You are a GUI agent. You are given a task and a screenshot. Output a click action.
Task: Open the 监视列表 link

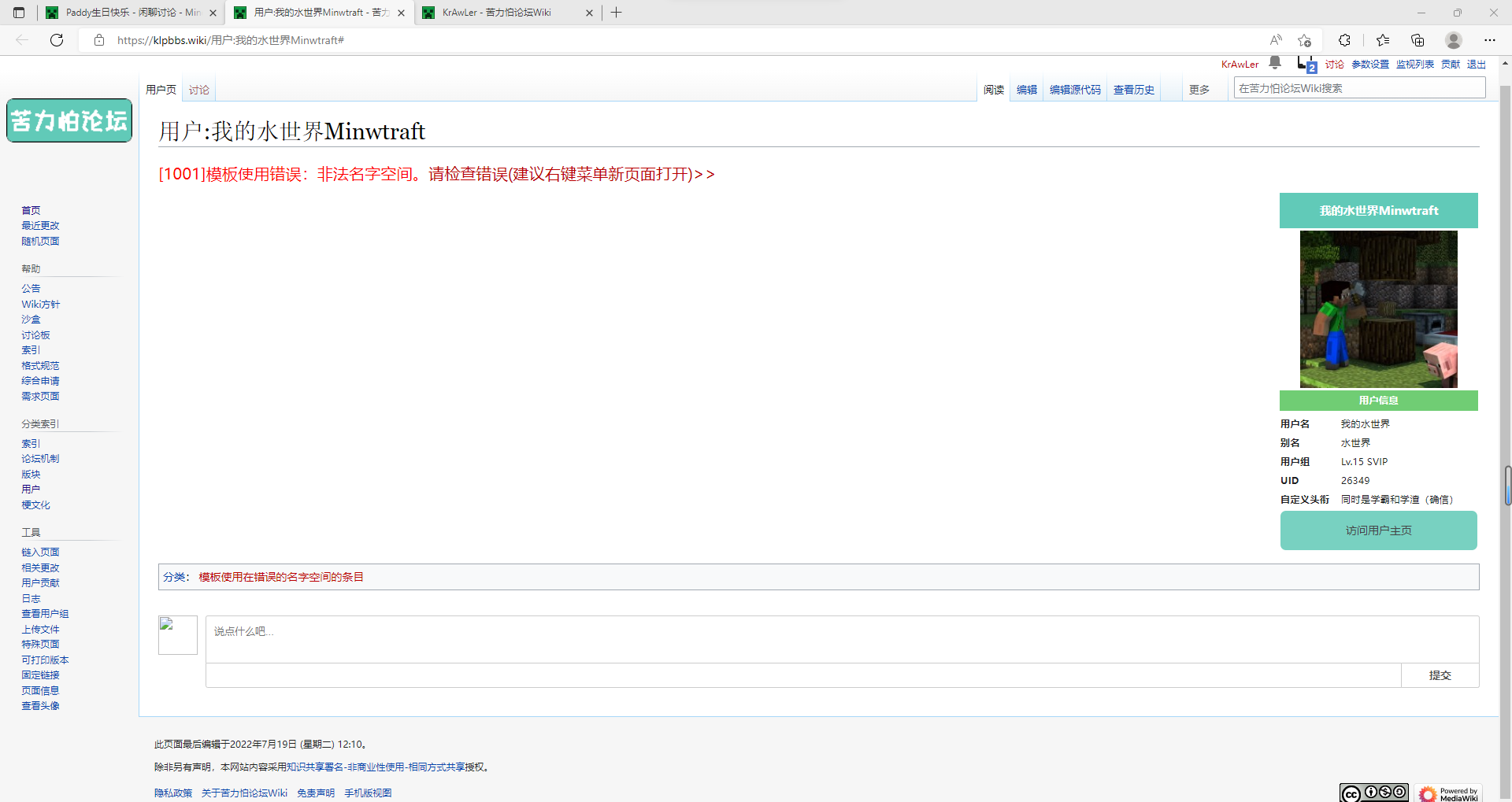pos(1415,65)
